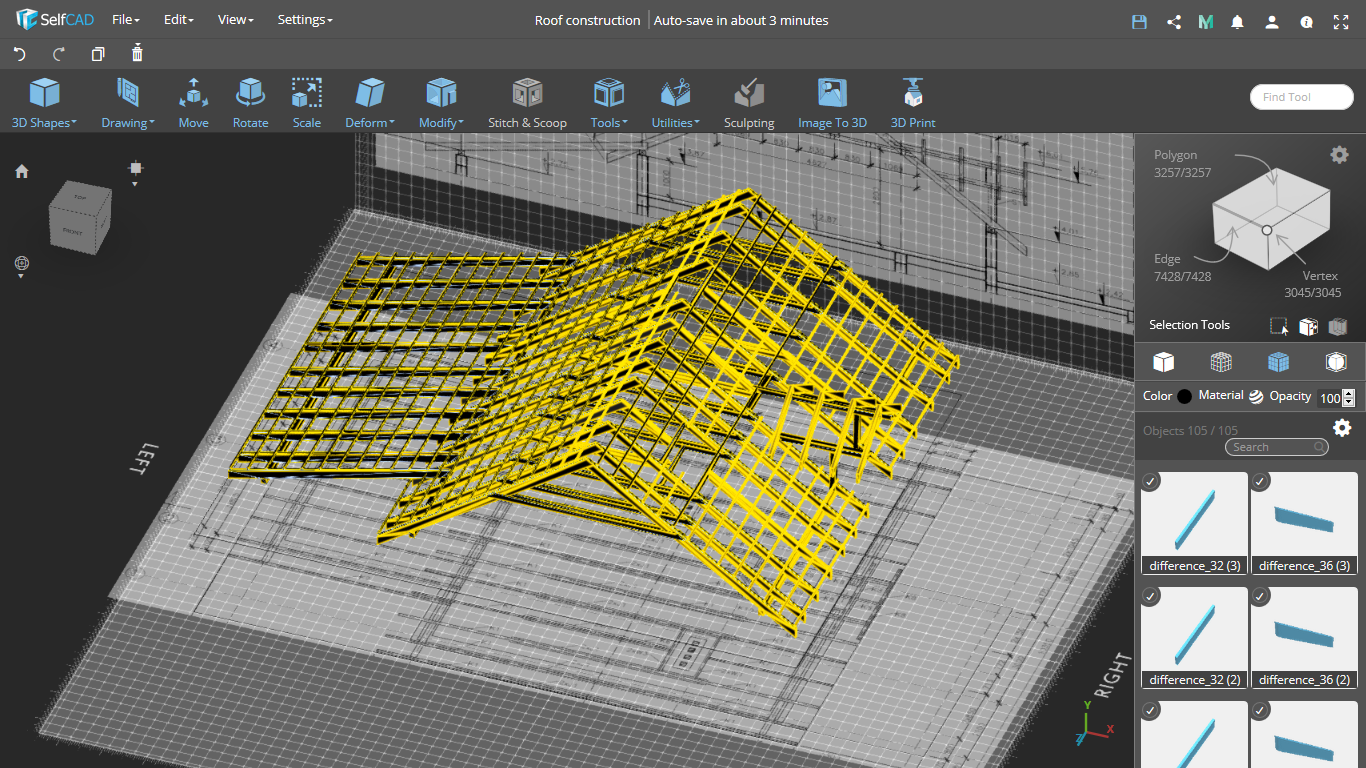Open the File menu
Viewport: 1366px width, 768px height.
[x=126, y=20]
